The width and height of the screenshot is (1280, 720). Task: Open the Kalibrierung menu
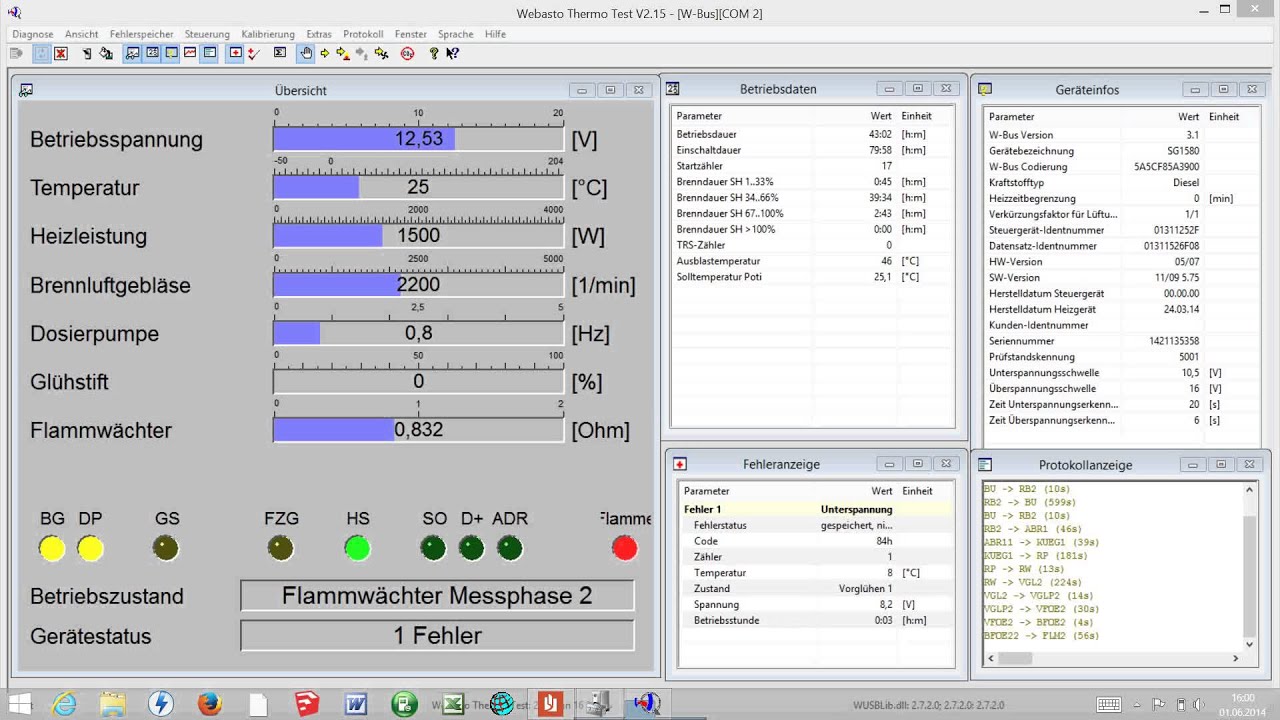[268, 34]
